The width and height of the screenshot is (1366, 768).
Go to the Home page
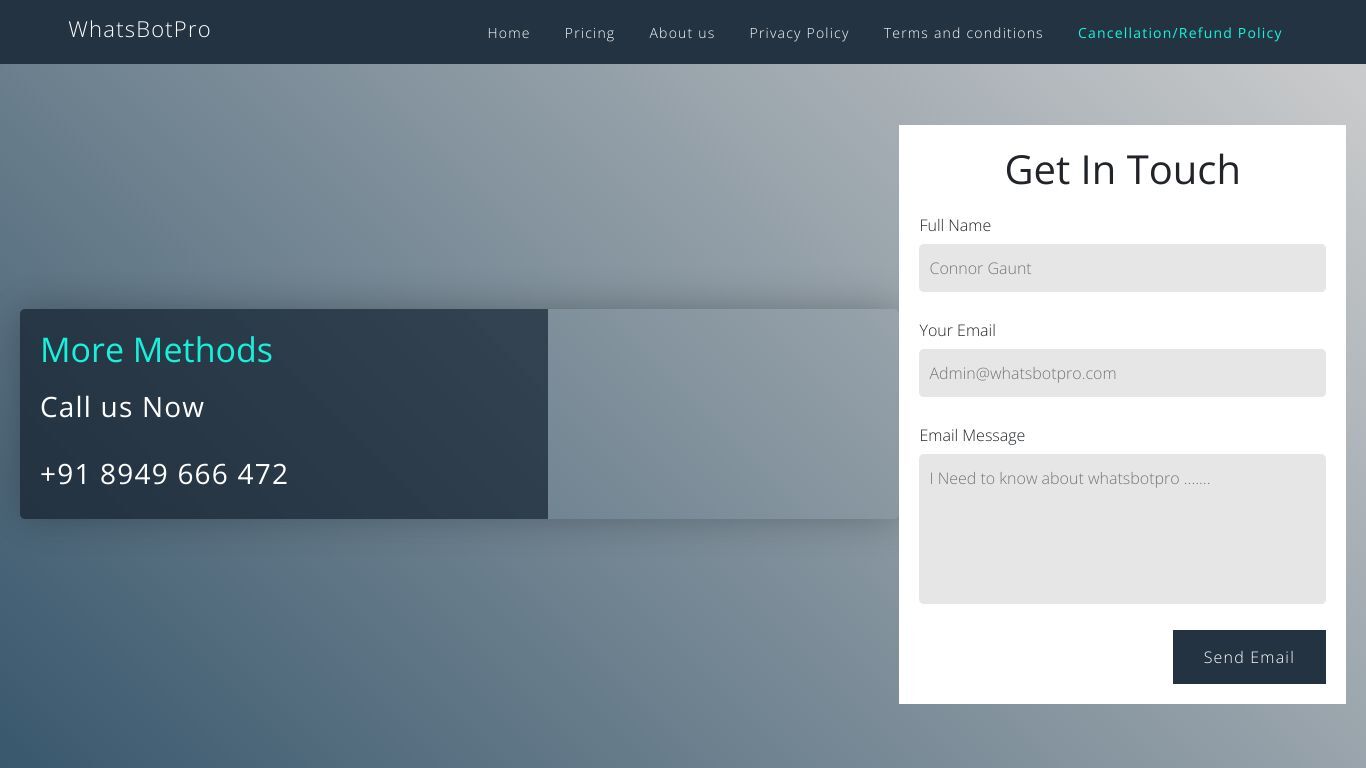pos(509,33)
